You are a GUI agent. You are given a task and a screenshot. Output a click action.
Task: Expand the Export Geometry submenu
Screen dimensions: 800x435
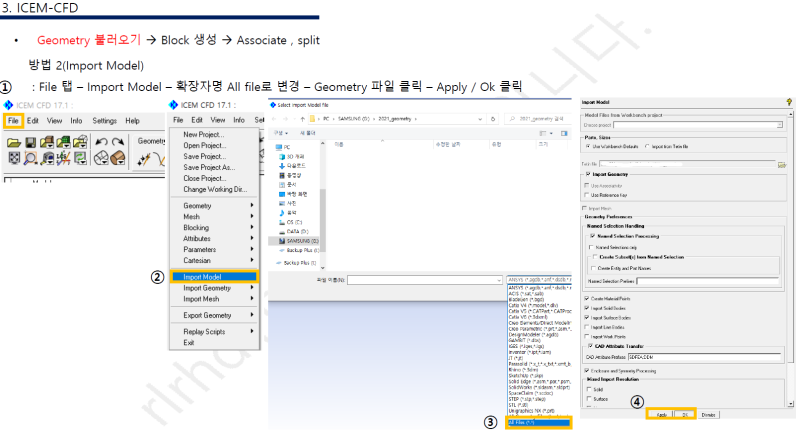215,316
